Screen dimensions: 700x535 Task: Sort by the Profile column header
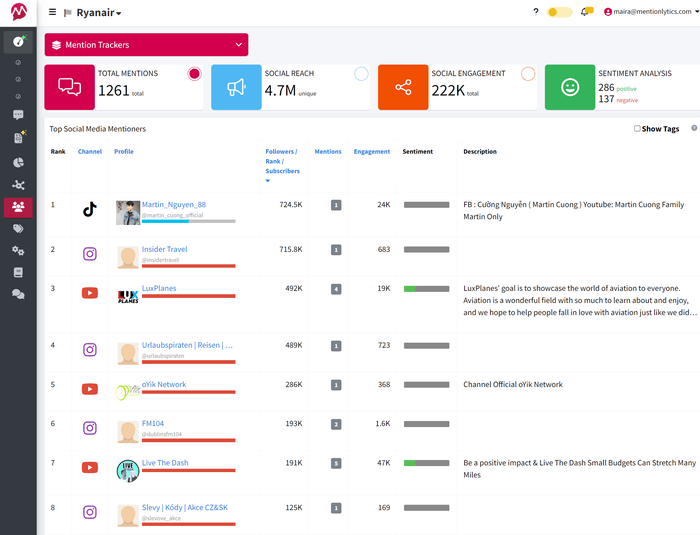click(x=124, y=151)
